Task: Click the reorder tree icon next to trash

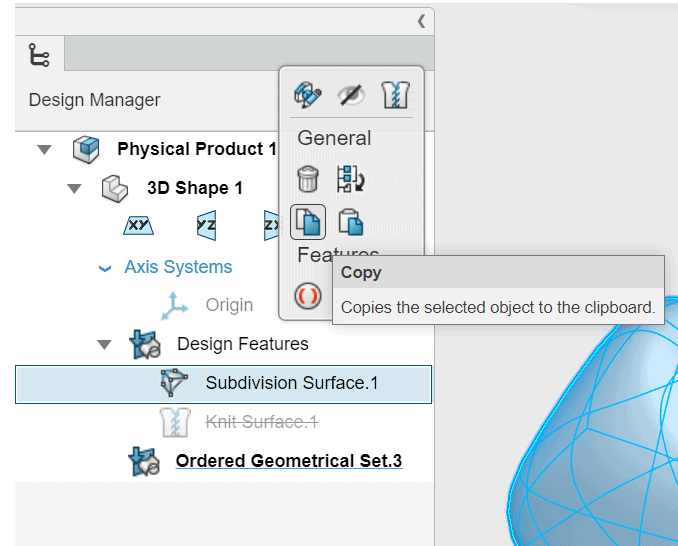Action: [351, 179]
